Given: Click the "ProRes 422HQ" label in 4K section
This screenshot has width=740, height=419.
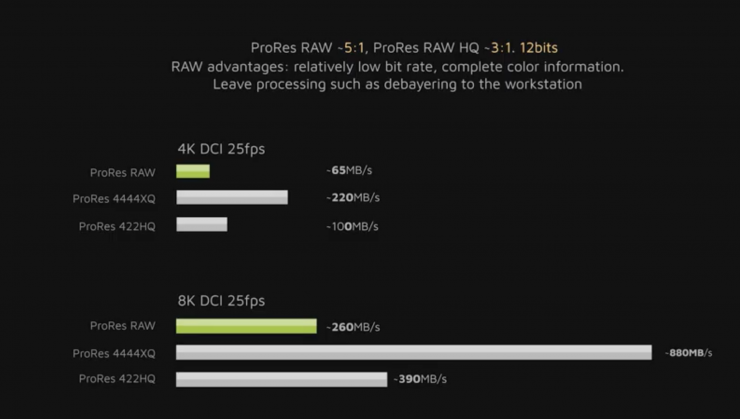Looking at the screenshot, I should click(117, 226).
